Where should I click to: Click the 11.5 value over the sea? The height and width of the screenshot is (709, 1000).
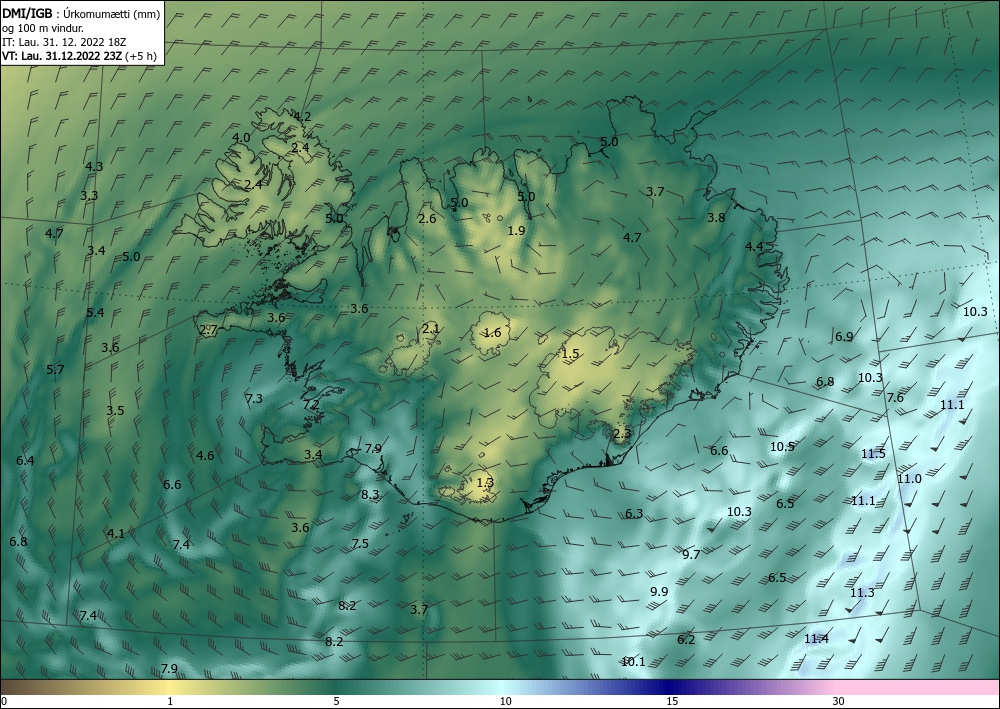pyautogui.click(x=873, y=453)
